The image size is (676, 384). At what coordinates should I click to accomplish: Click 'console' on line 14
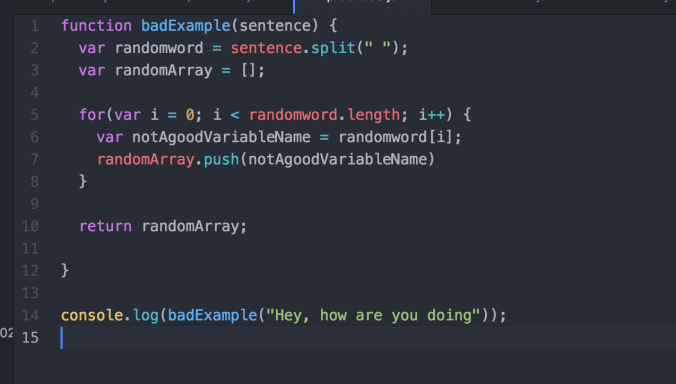(92, 315)
